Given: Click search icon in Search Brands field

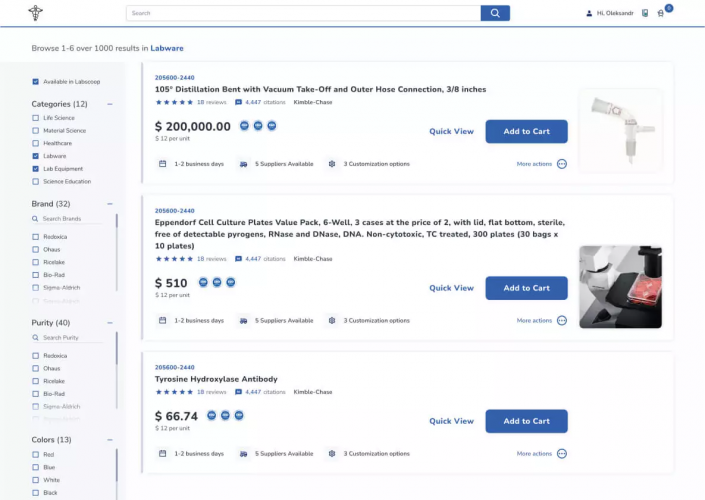Looking at the screenshot, I should point(35,219).
